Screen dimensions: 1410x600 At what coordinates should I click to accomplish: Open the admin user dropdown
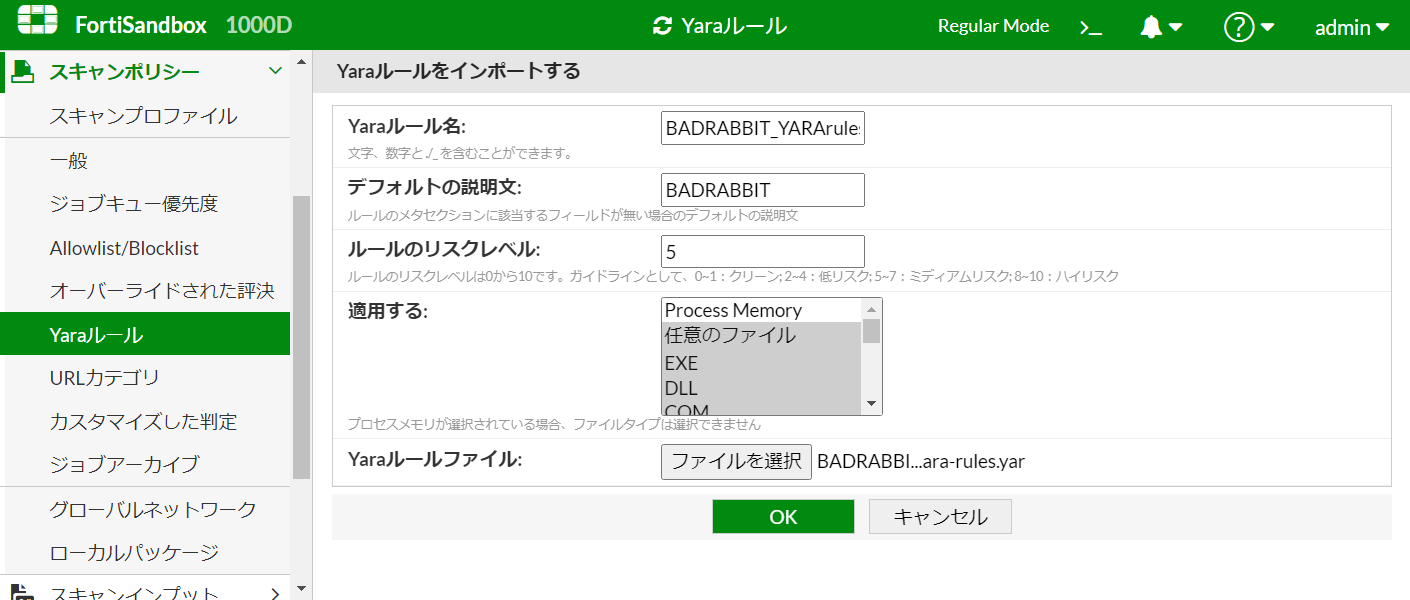click(x=1351, y=27)
